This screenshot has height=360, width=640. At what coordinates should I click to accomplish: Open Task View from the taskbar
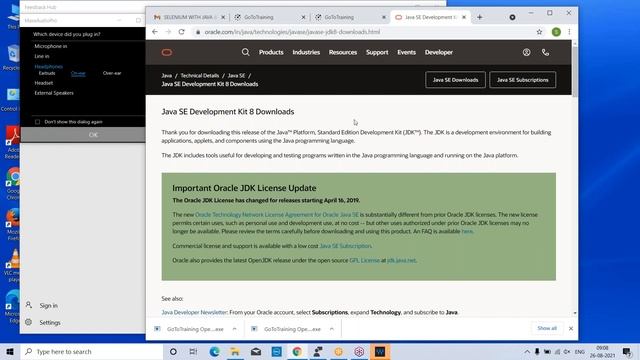tap(193, 351)
